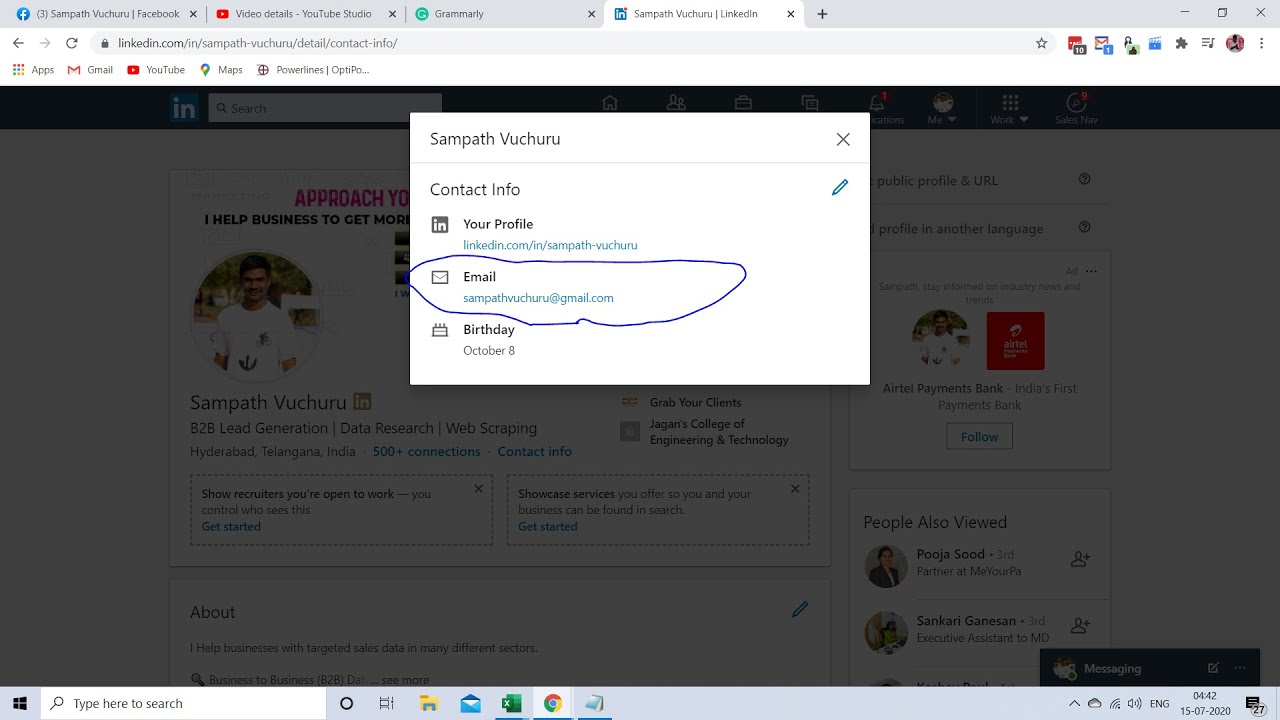Close the LinkedIn browser tab
The height and width of the screenshot is (720, 1280).
[791, 14]
